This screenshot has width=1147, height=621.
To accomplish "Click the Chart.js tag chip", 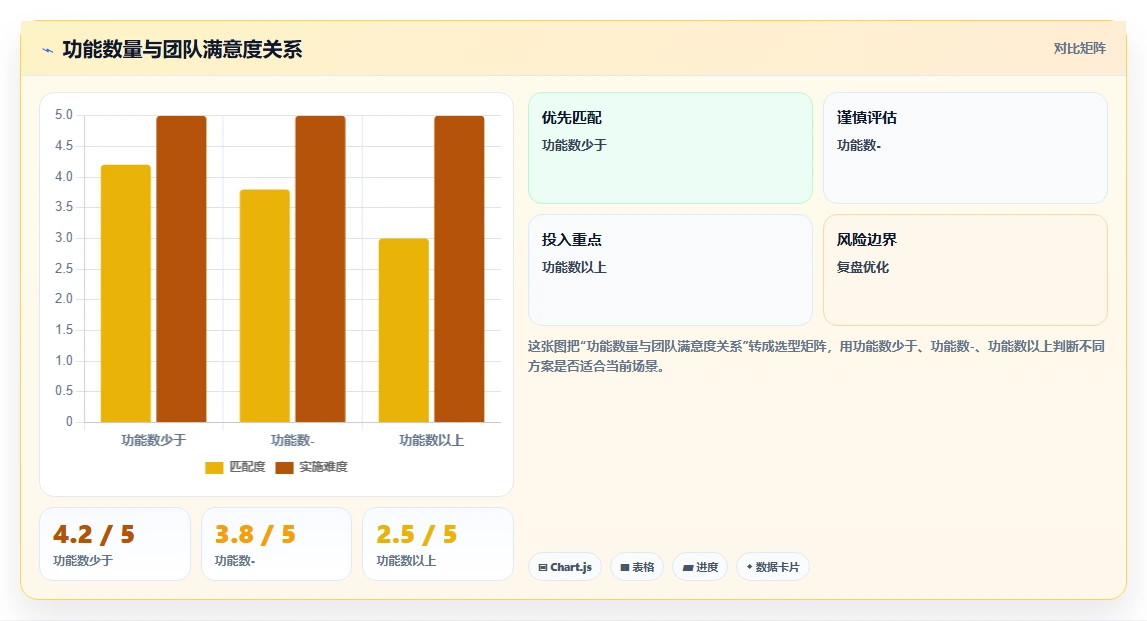I will (565, 567).
